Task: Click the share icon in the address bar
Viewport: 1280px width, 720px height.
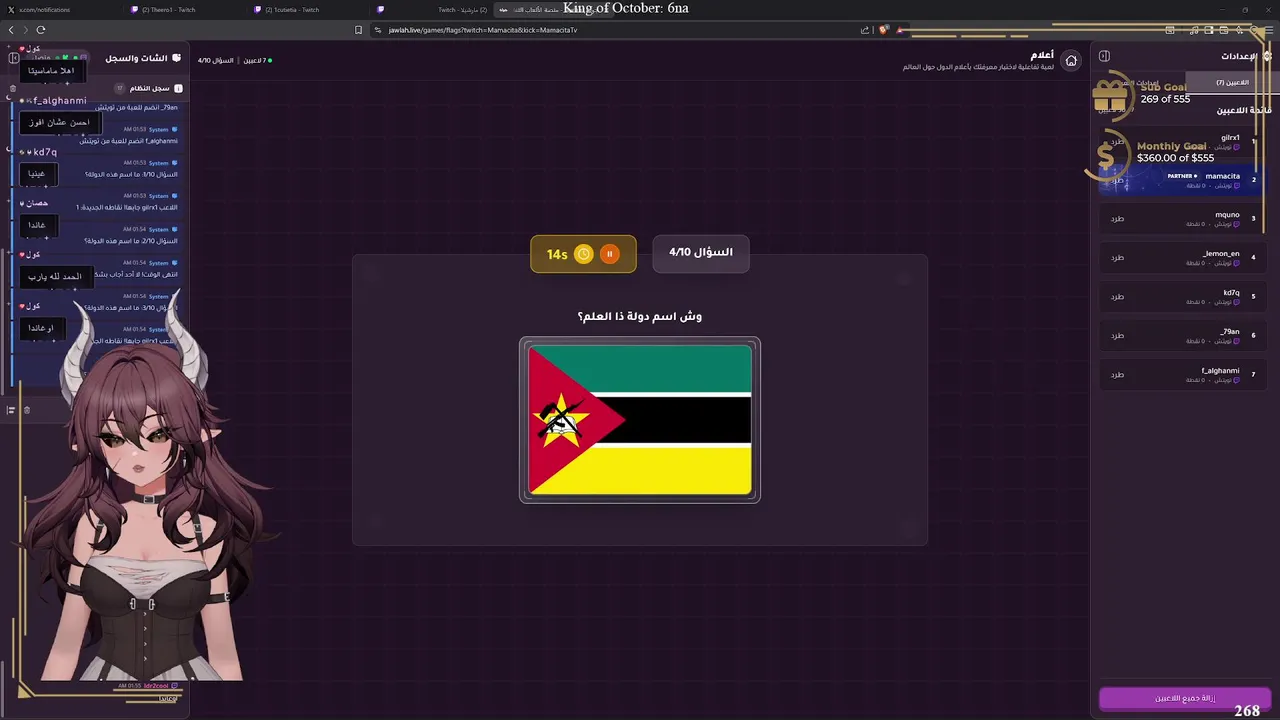Action: pos(865,30)
